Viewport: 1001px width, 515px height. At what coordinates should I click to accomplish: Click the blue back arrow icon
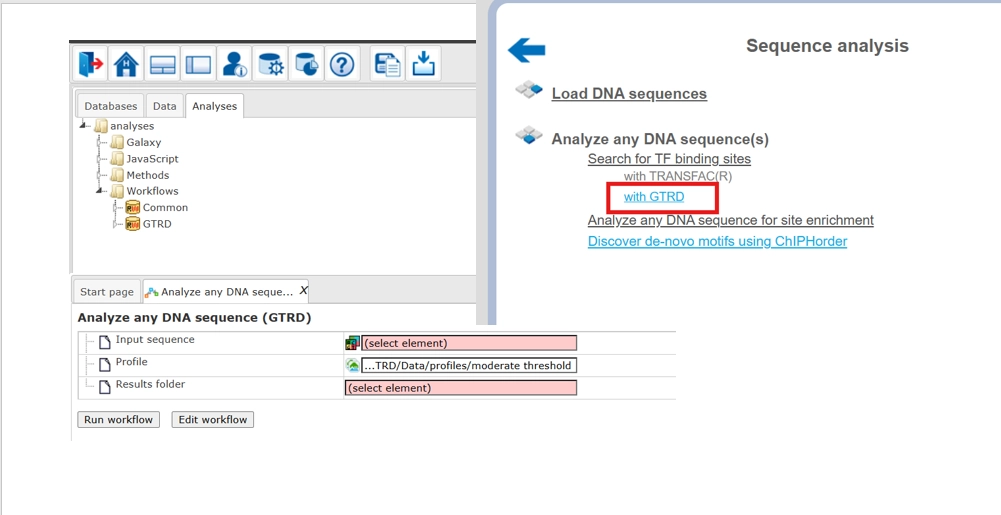tap(526, 50)
